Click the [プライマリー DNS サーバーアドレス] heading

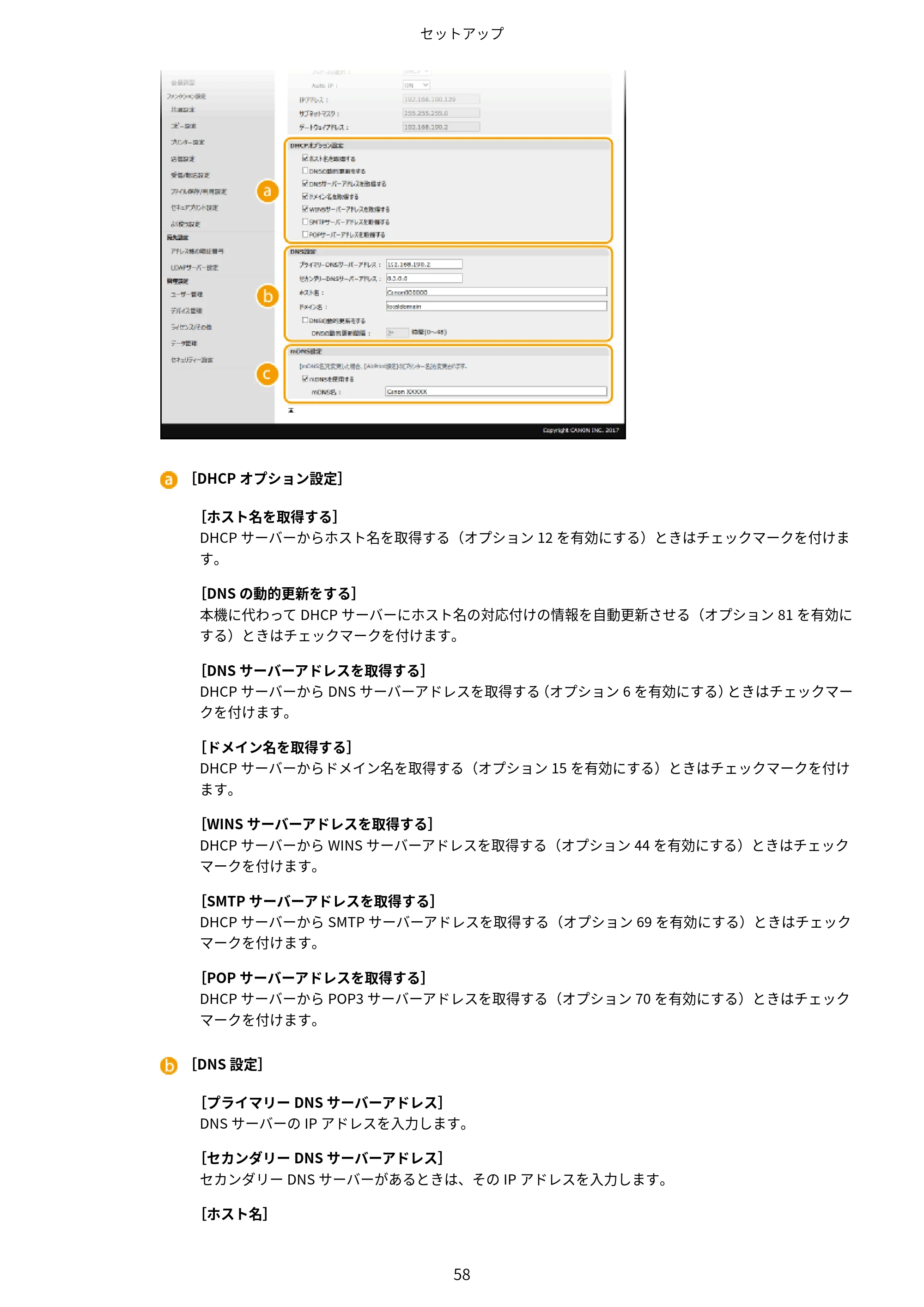[x=322, y=1103]
